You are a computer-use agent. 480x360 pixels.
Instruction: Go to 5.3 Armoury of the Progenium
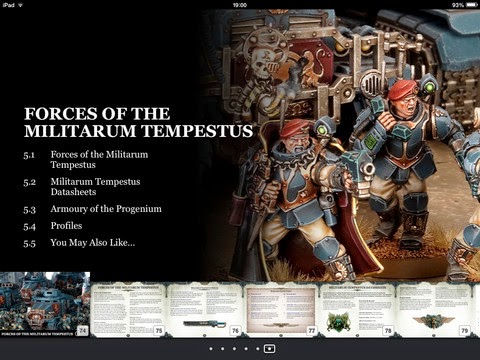click(92, 209)
